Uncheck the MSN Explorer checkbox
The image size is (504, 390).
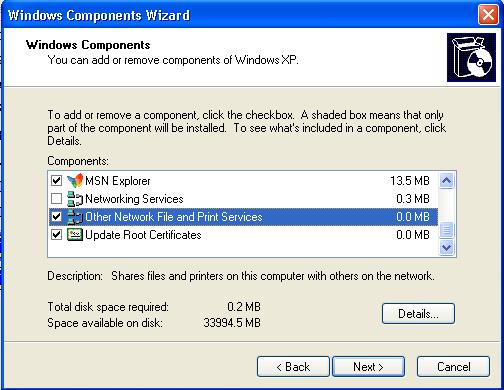click(x=56, y=181)
